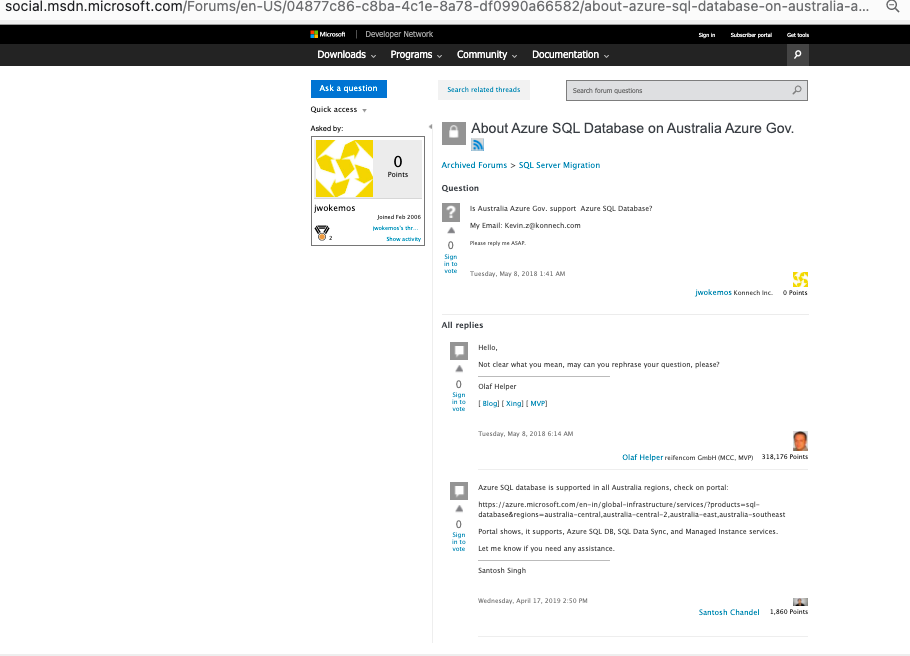Open SQL Server Migration breadcrumb link

[x=559, y=165]
